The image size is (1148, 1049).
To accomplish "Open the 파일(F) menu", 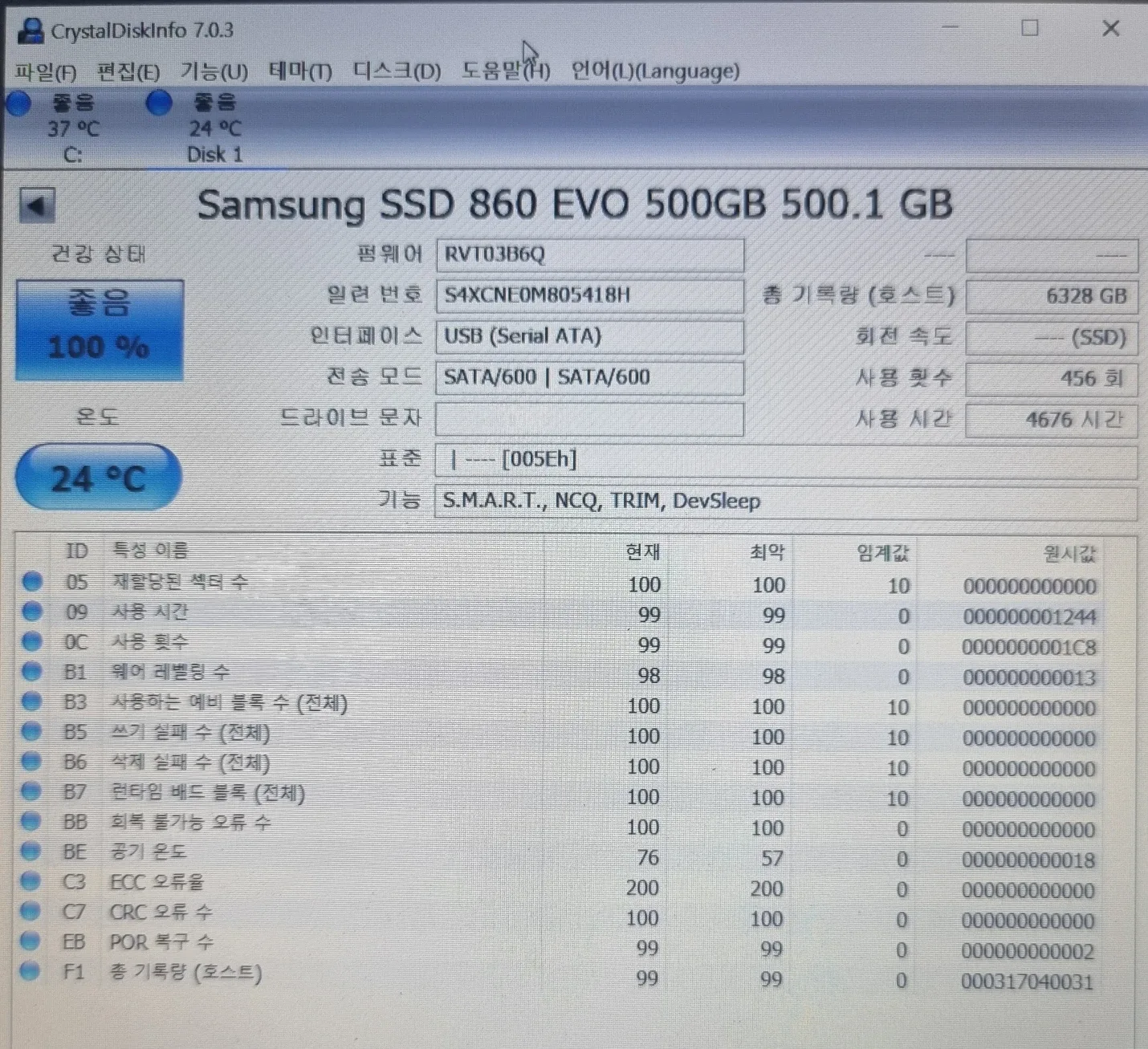I will 45,72.
